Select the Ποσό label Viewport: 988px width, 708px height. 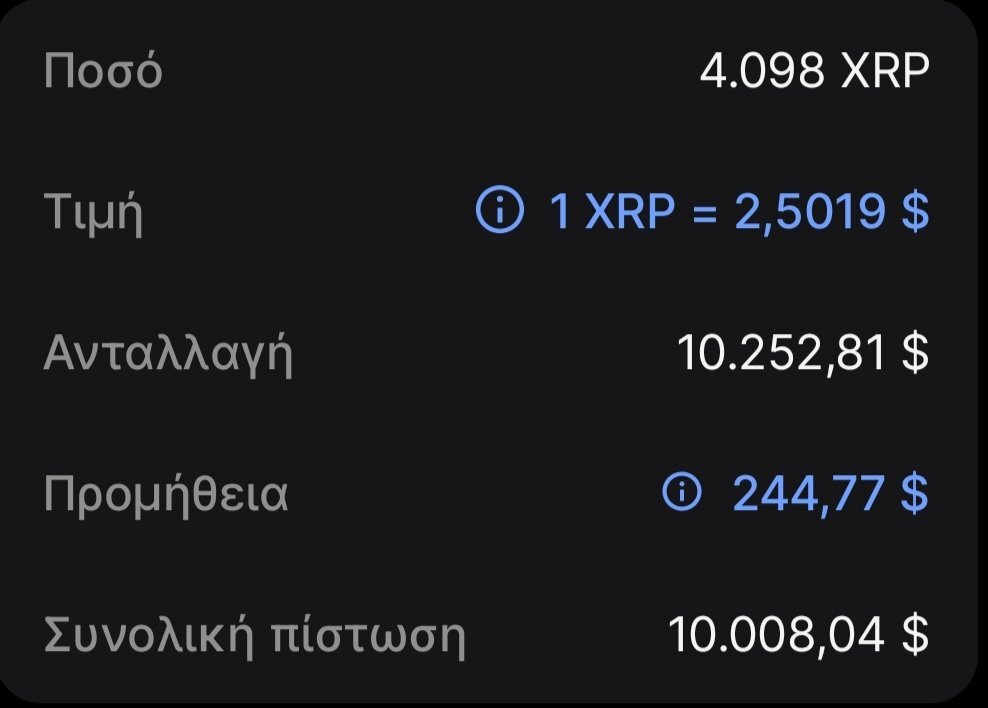(103, 72)
